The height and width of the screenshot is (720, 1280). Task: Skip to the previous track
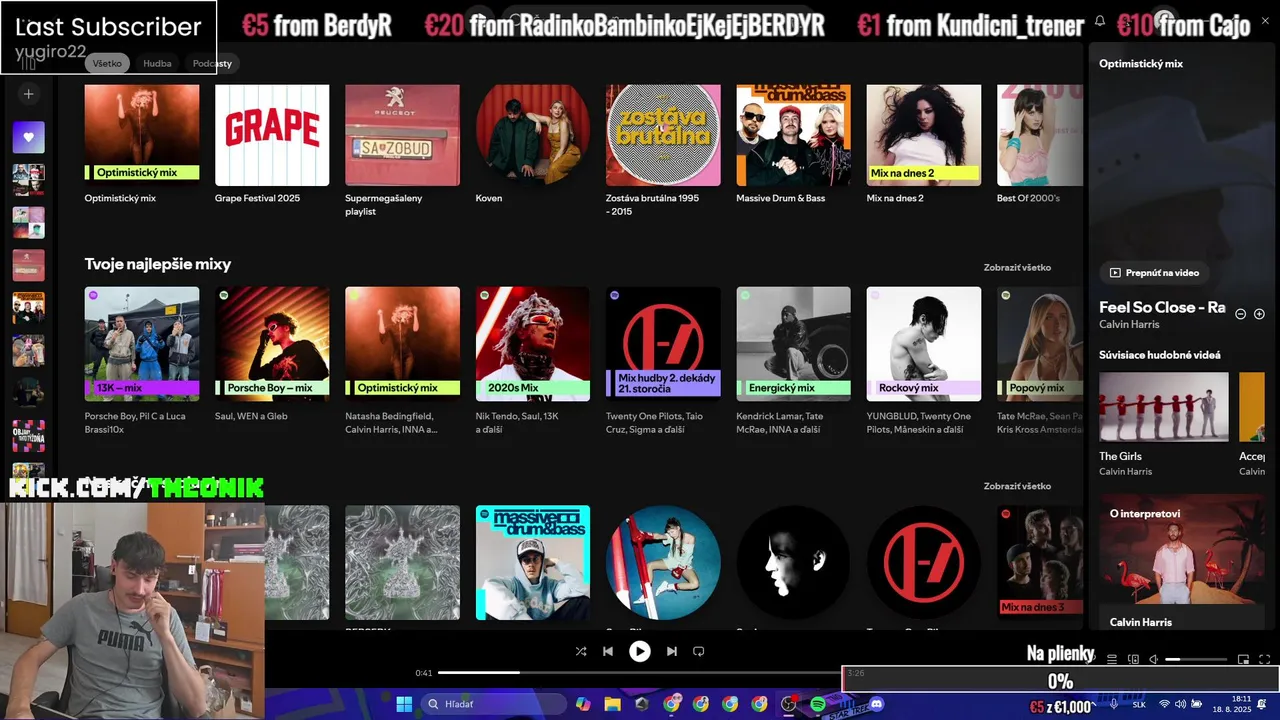(x=608, y=651)
